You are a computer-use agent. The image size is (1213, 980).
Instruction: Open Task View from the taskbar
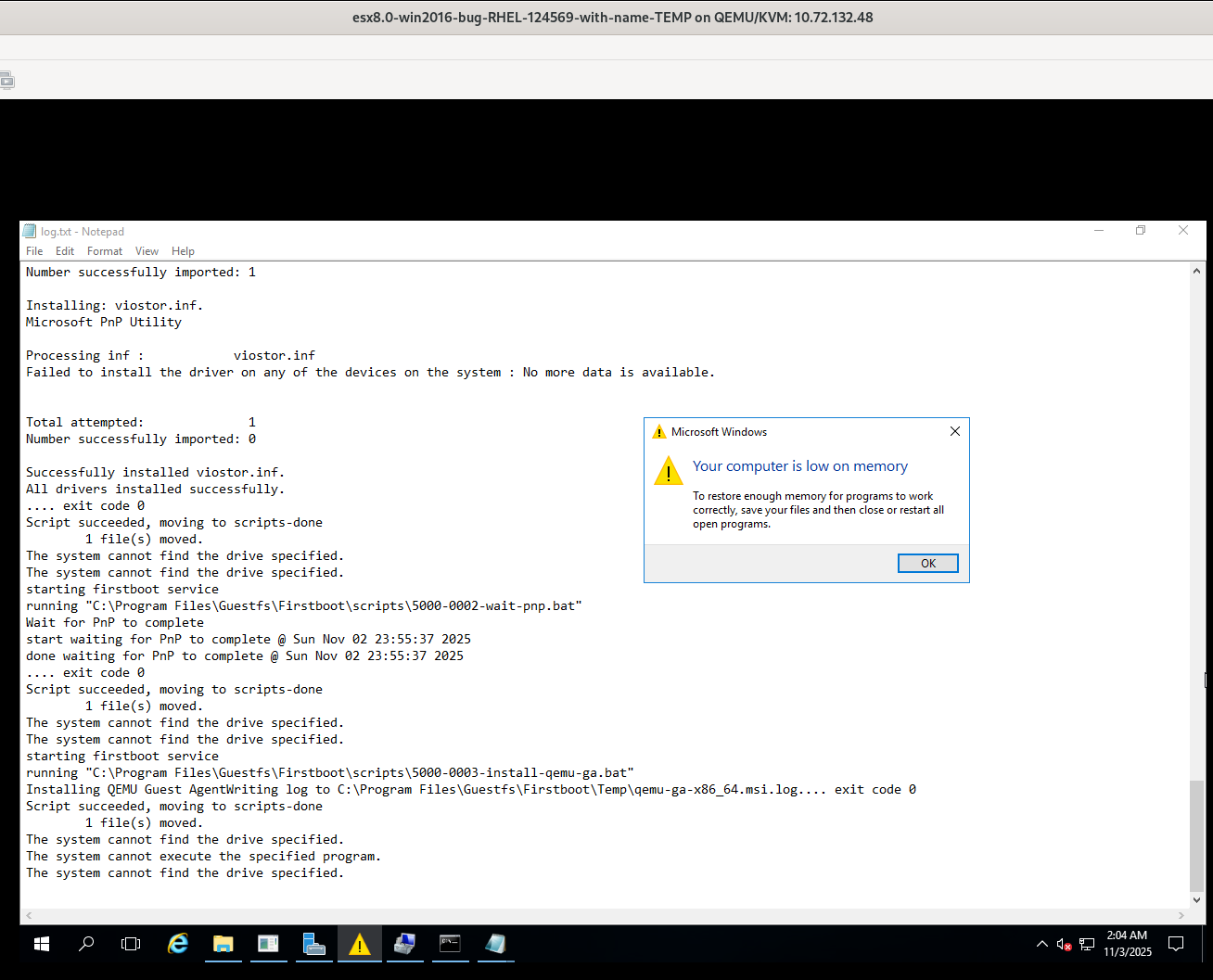point(131,944)
